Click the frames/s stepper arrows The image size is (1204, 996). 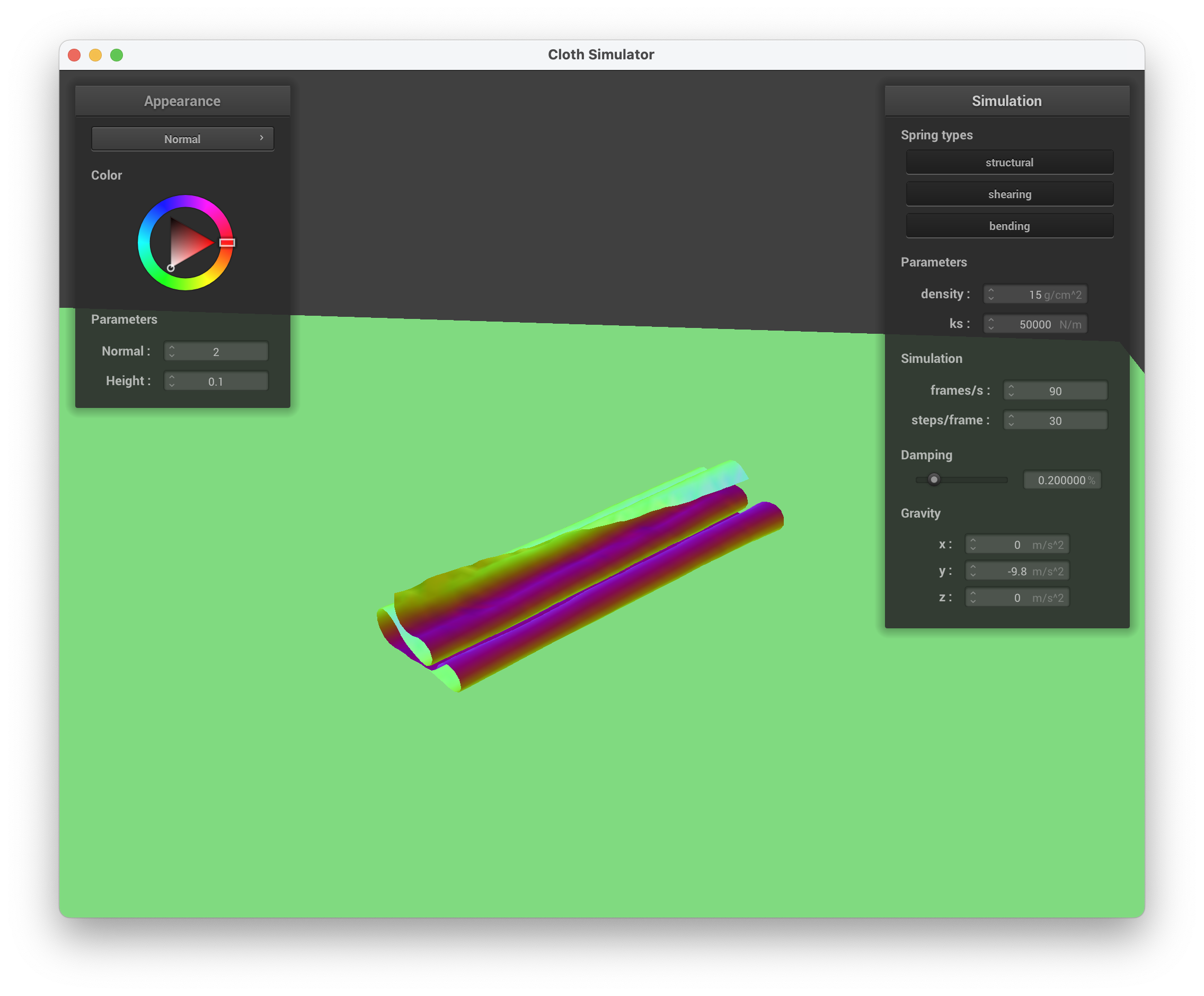pyautogui.click(x=1011, y=390)
